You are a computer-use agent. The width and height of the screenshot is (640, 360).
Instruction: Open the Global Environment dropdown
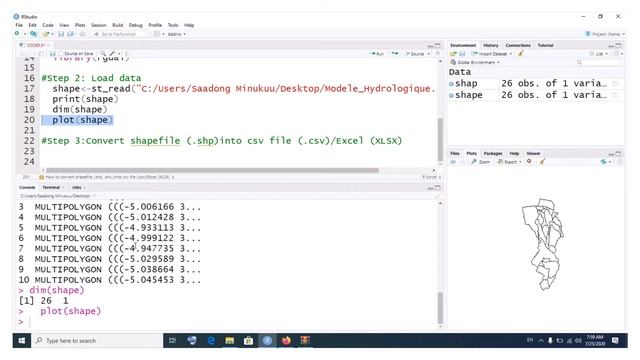pos(475,62)
